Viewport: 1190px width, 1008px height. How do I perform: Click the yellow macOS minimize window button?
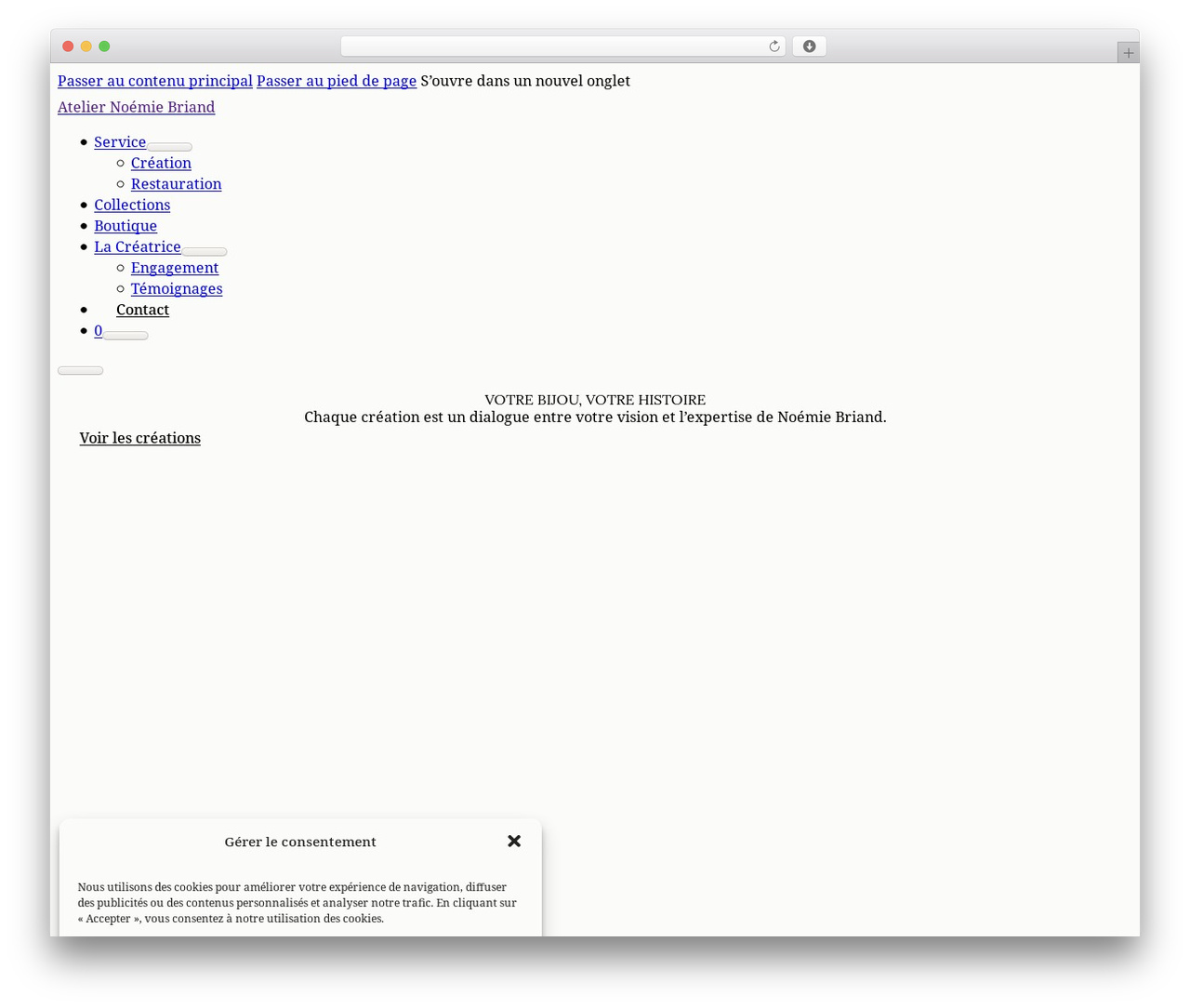coord(86,46)
